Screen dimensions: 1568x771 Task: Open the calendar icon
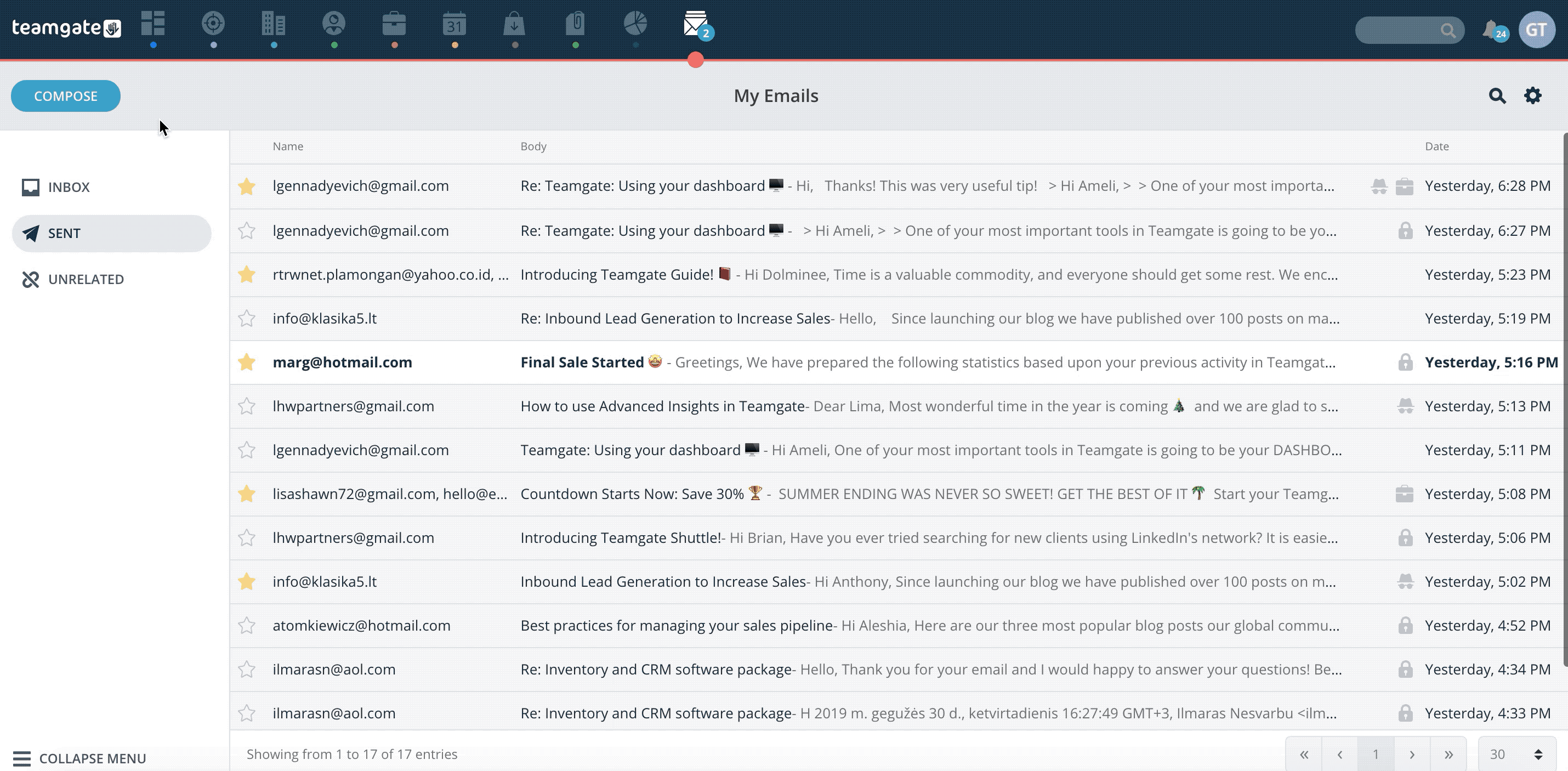point(454,24)
